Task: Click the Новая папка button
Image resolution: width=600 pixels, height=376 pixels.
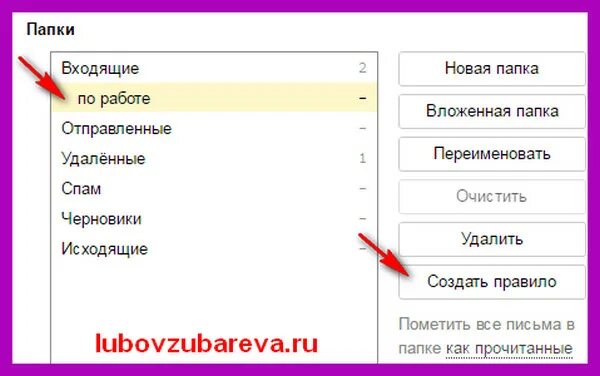Action: [492, 69]
